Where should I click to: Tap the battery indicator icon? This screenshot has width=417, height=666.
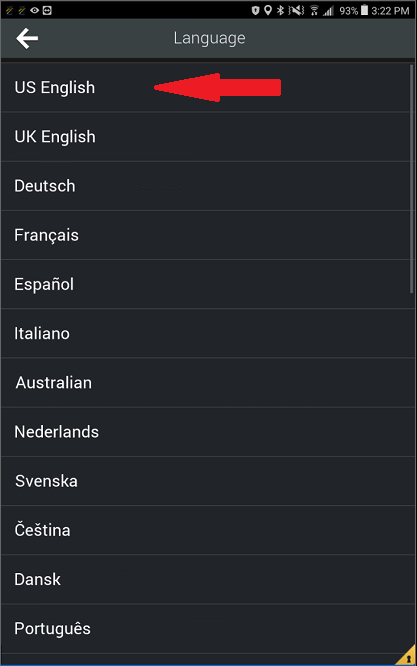click(x=364, y=10)
